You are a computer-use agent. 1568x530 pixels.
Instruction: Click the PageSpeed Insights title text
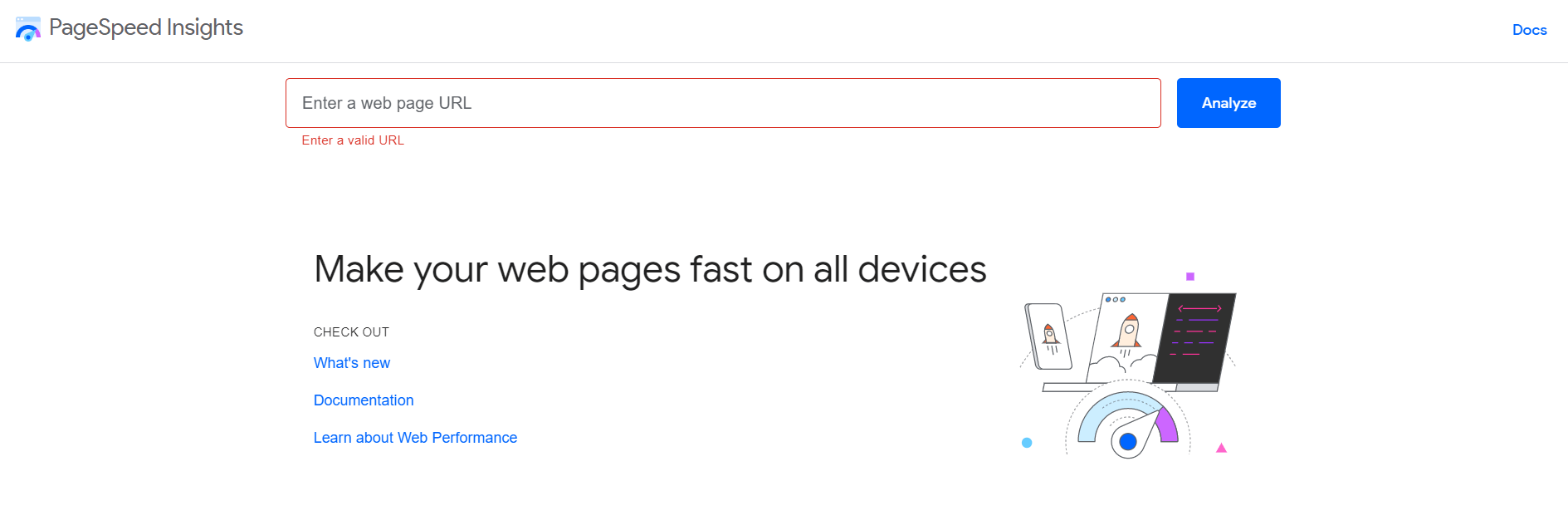pos(146,27)
